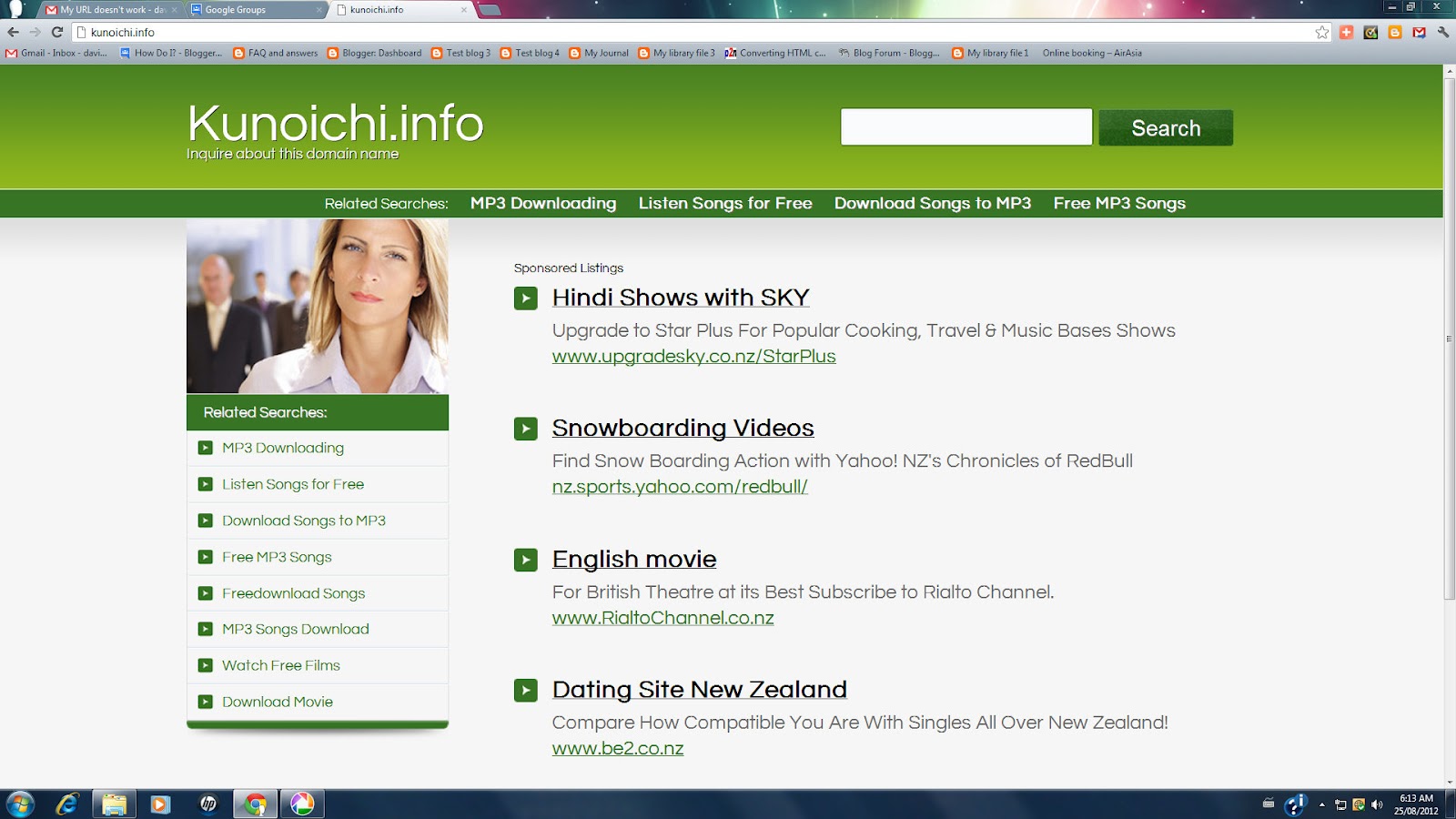Open the red plus extension icon
Screen dimensions: 1456x819
click(x=1347, y=32)
